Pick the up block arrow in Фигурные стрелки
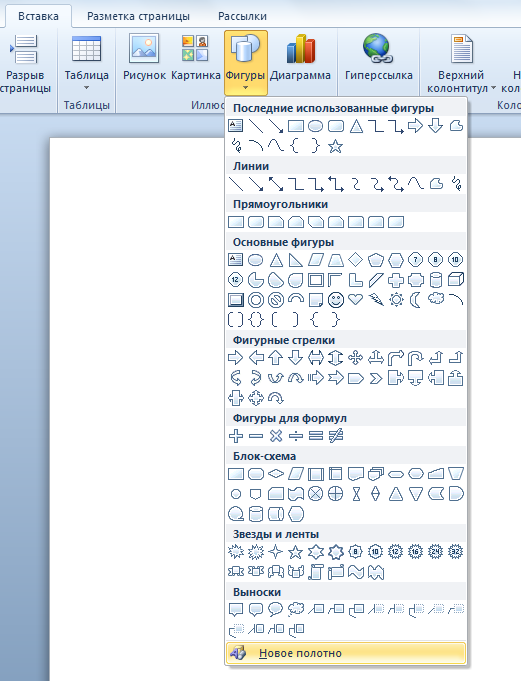Viewport: 521px width, 681px height. (276, 358)
